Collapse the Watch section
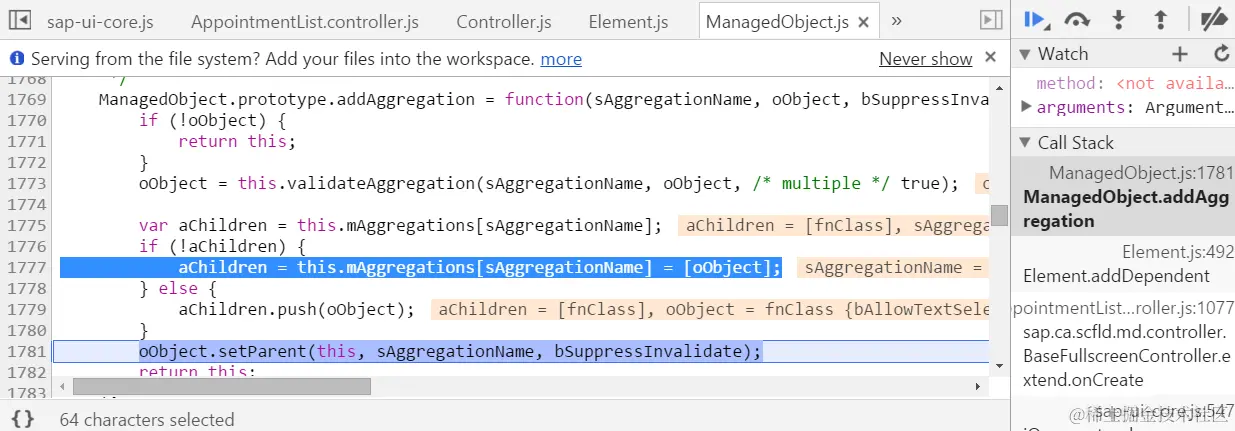Screen dimensions: 1235x431 coord(1024,54)
